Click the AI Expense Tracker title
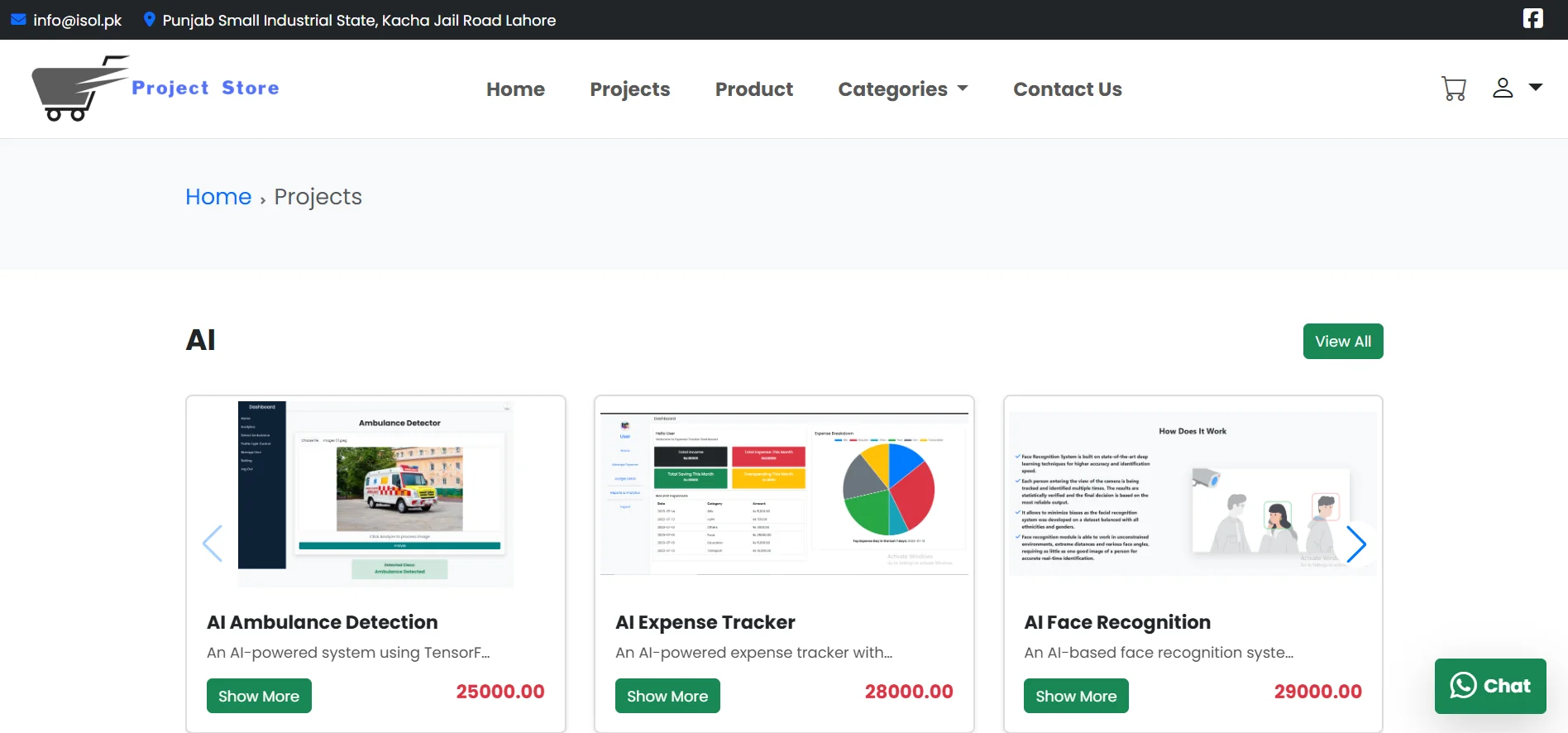The image size is (1568, 733). [x=705, y=622]
